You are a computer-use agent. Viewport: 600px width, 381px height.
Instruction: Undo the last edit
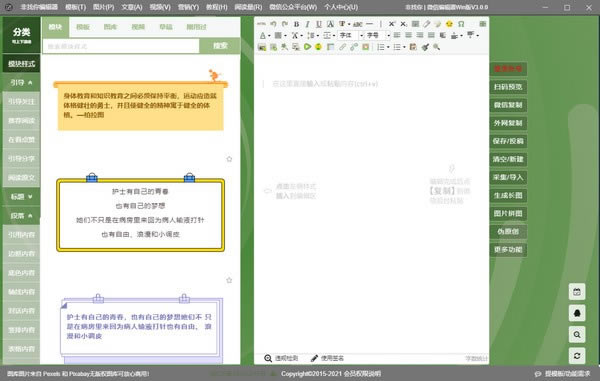coord(273,24)
